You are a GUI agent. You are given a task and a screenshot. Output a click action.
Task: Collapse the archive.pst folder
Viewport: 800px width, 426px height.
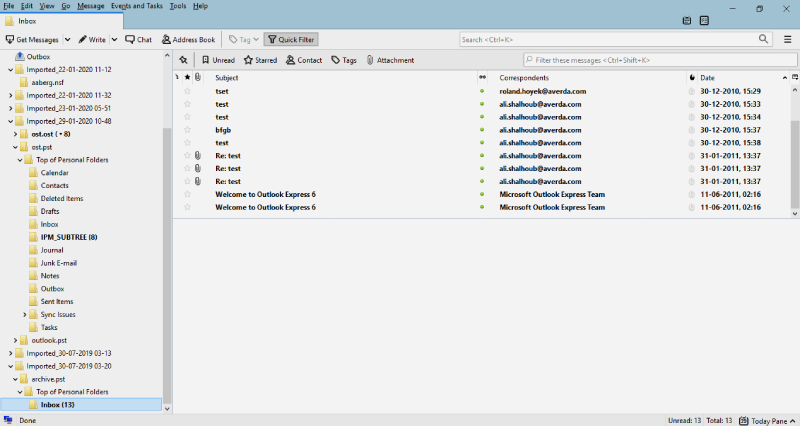15,379
